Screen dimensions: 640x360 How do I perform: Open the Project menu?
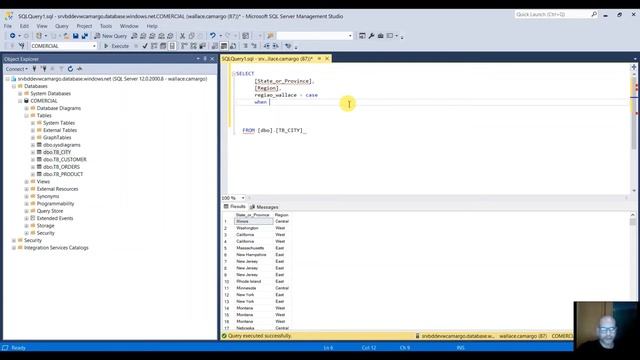pyautogui.click(x=84, y=26)
